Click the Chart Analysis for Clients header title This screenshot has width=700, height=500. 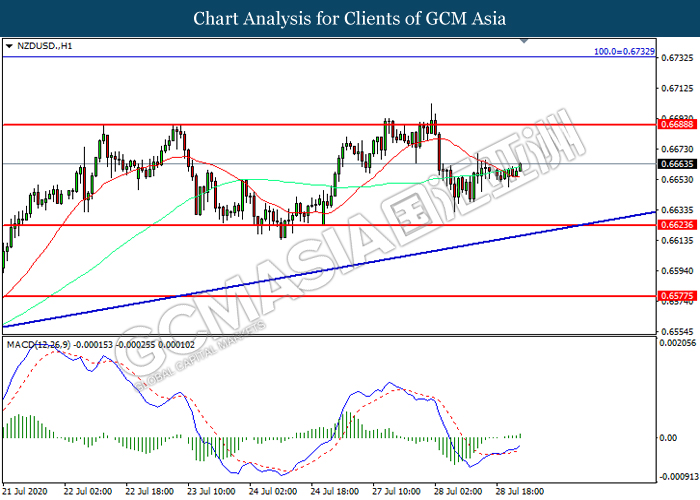point(350,19)
